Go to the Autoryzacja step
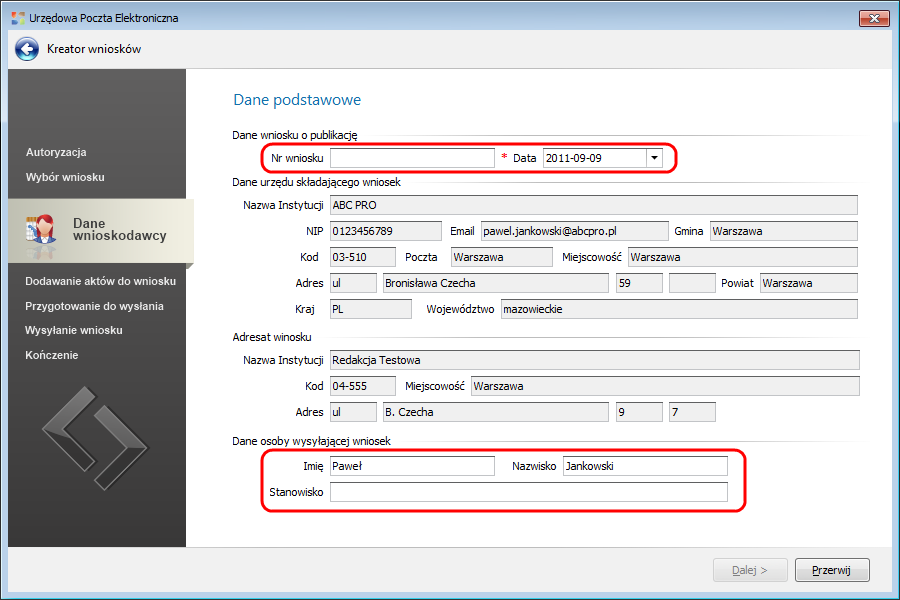 (x=56, y=152)
